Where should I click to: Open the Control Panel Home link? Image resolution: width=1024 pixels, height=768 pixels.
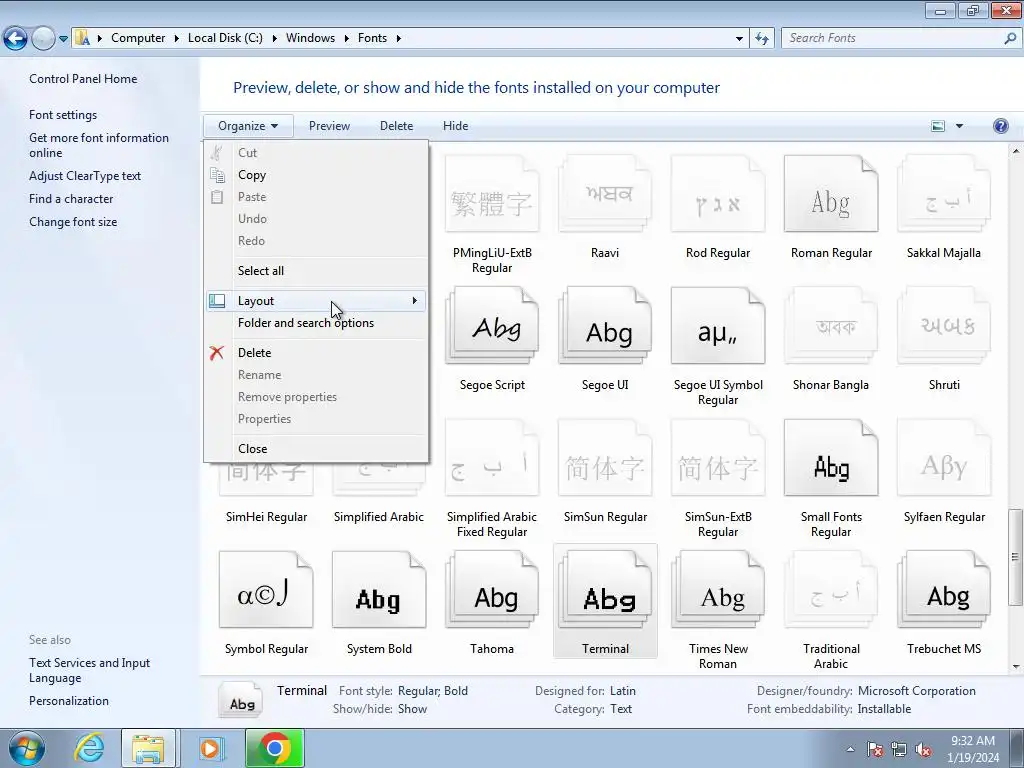tap(83, 79)
